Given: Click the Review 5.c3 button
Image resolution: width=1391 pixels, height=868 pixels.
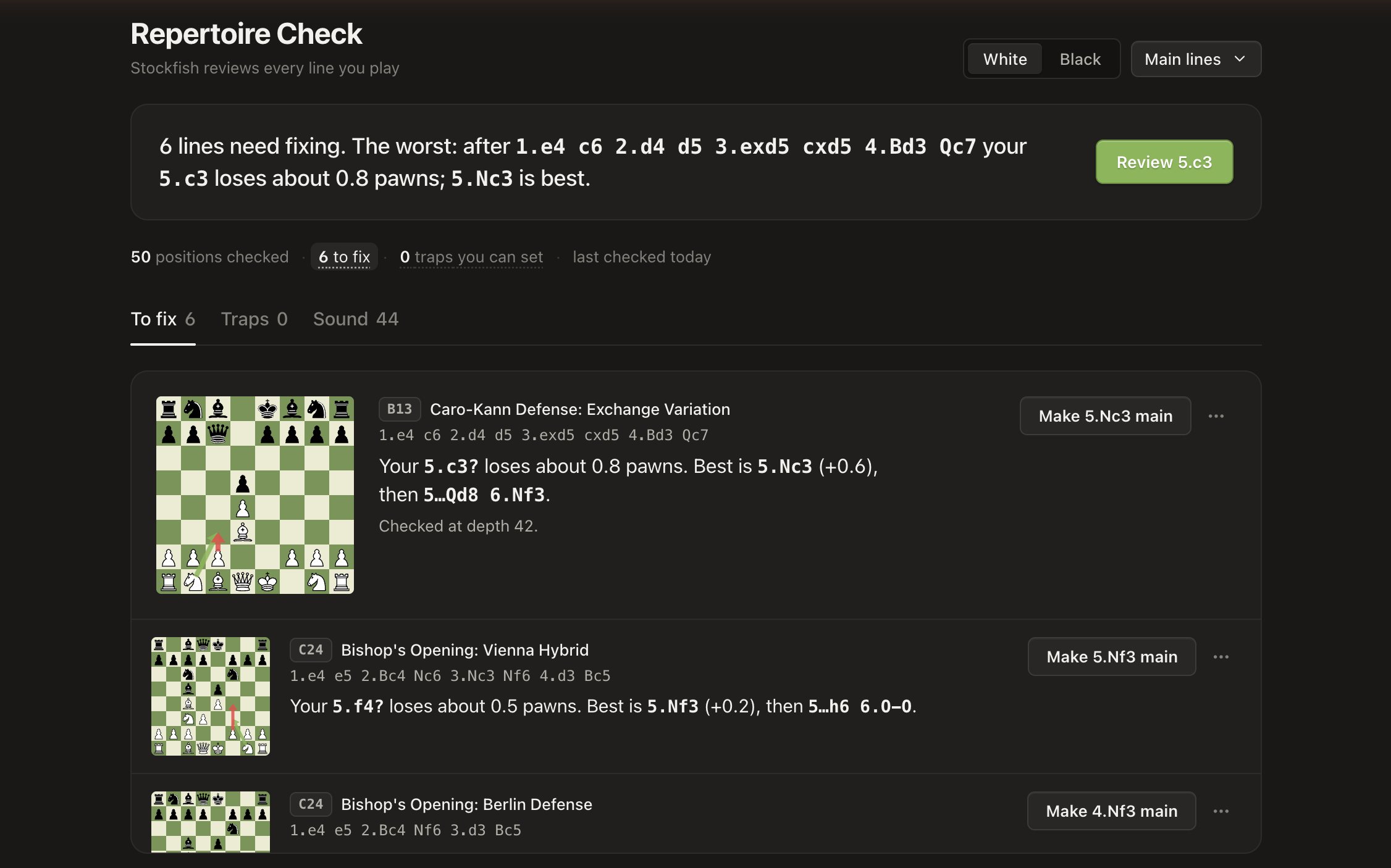Looking at the screenshot, I should coord(1164,162).
